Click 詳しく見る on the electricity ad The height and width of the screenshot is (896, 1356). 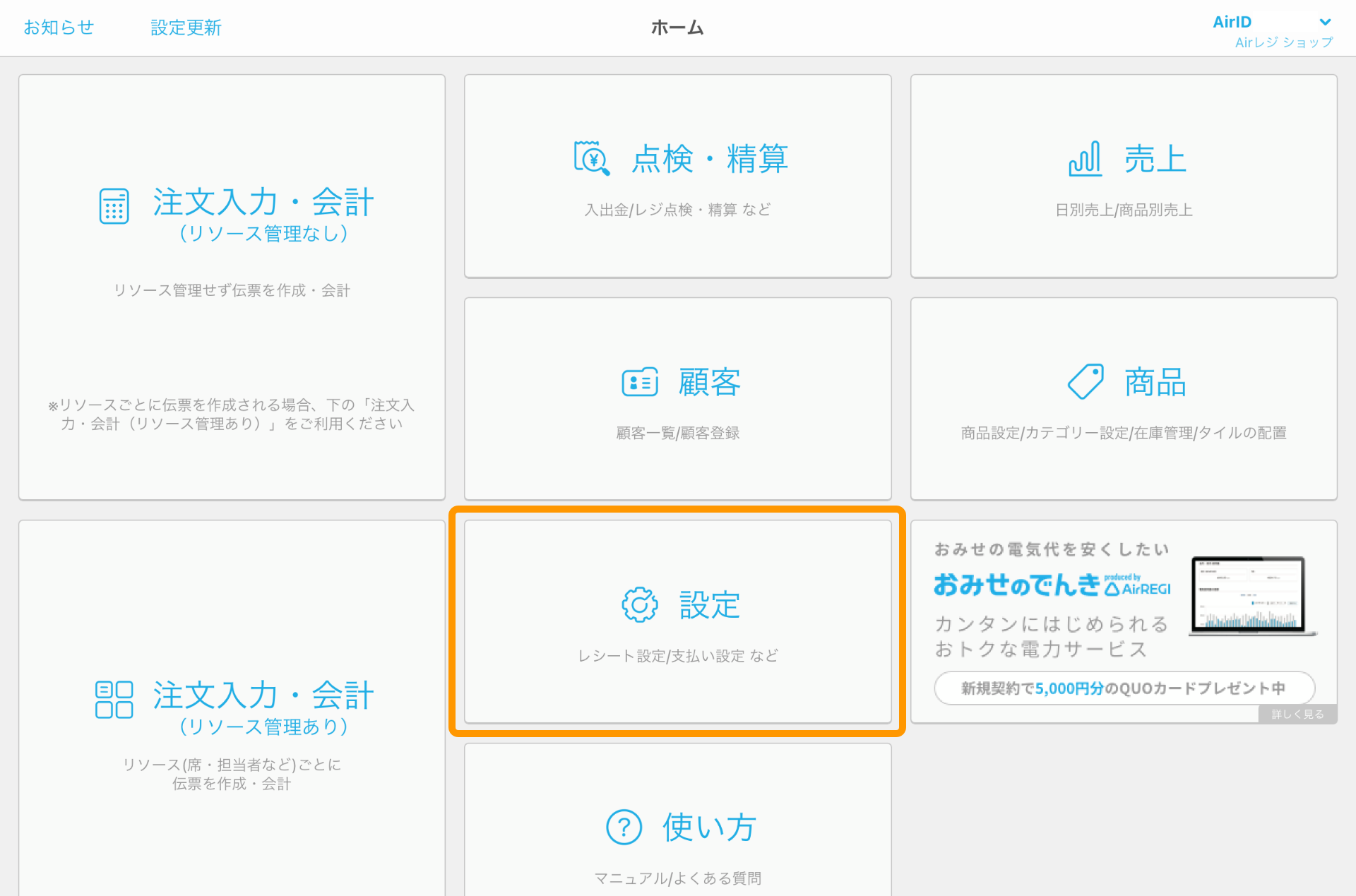pos(1297,714)
